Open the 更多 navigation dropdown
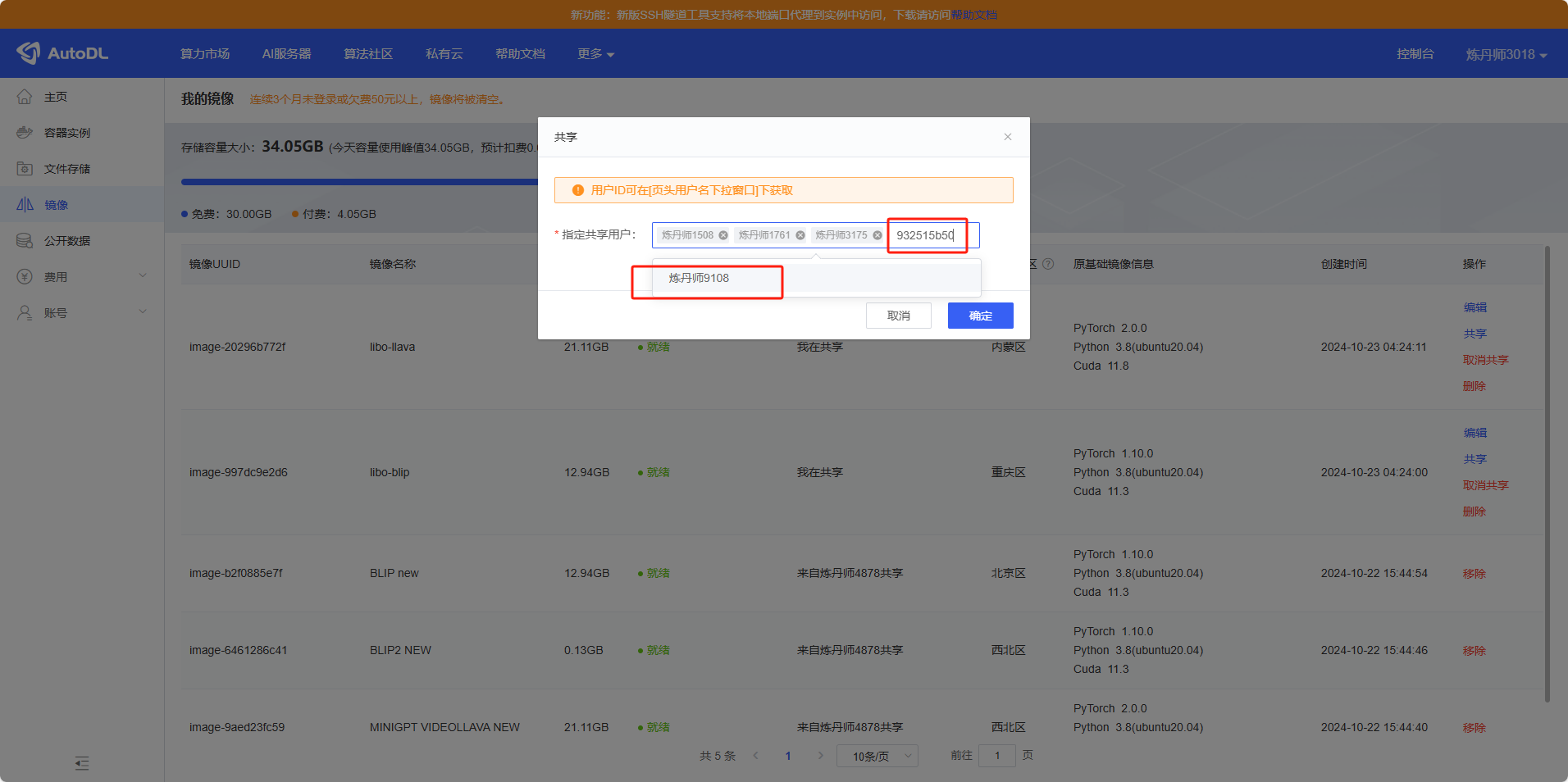Screen dimensions: 1568x782 pos(595,54)
